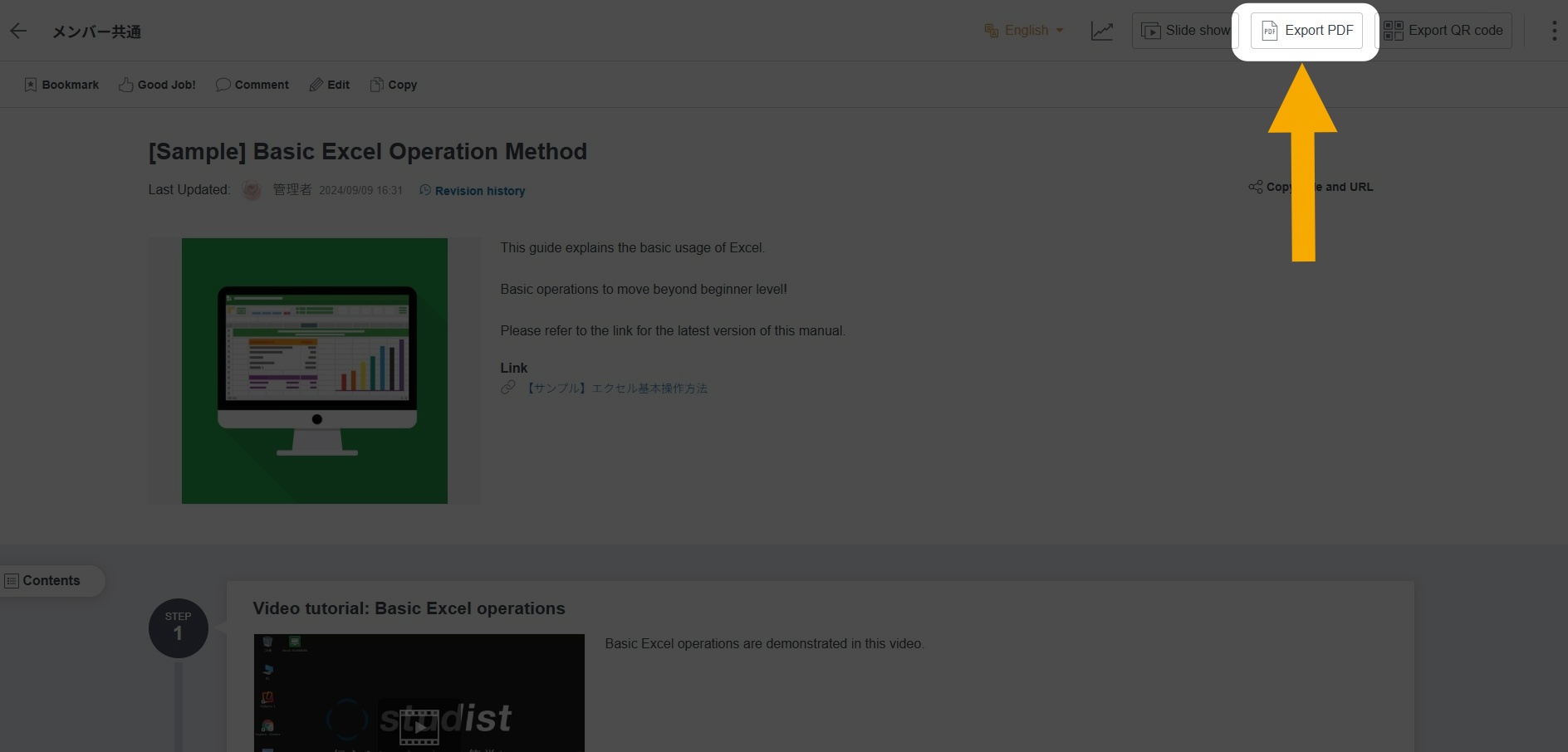
Task: Play the Step 1 video tutorial
Action: [x=419, y=727]
